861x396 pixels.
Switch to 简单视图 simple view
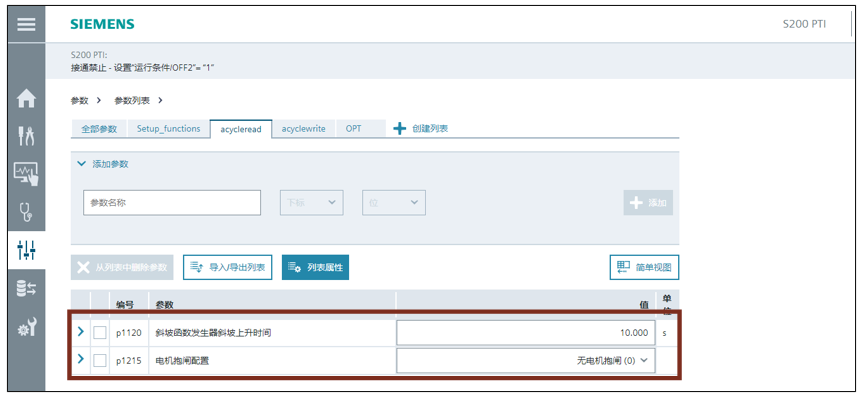(644, 267)
